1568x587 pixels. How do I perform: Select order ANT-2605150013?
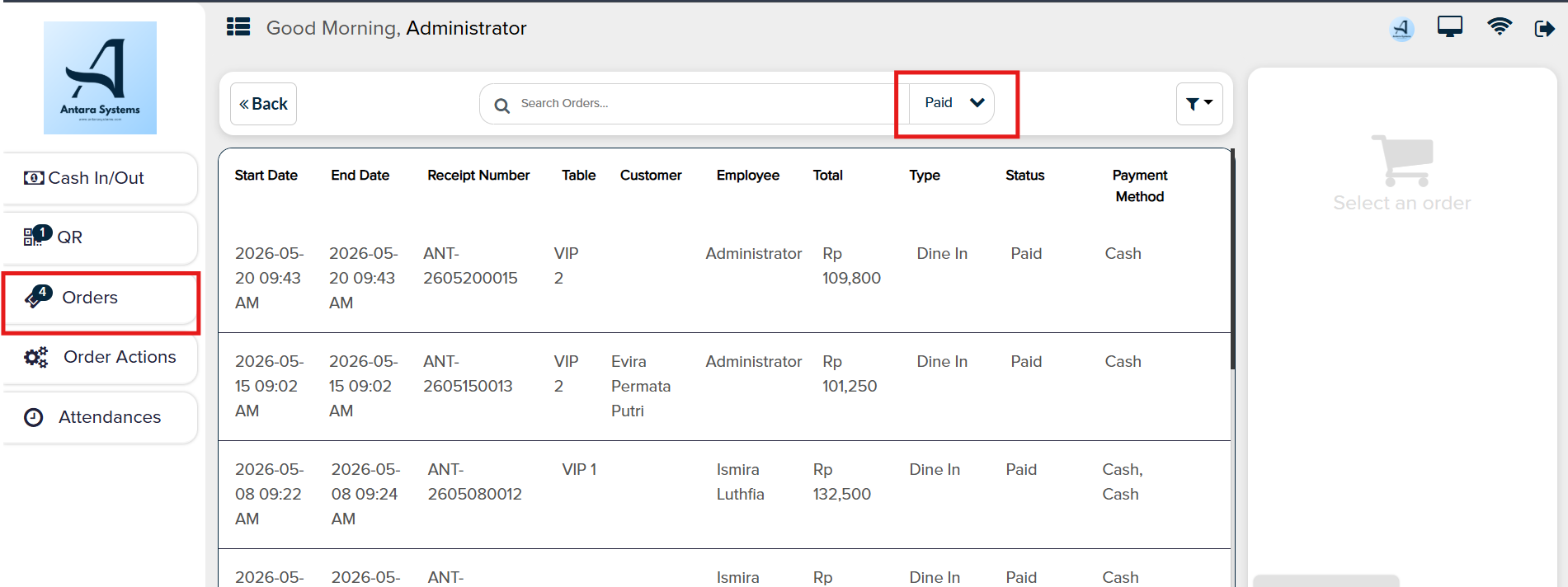tap(468, 373)
